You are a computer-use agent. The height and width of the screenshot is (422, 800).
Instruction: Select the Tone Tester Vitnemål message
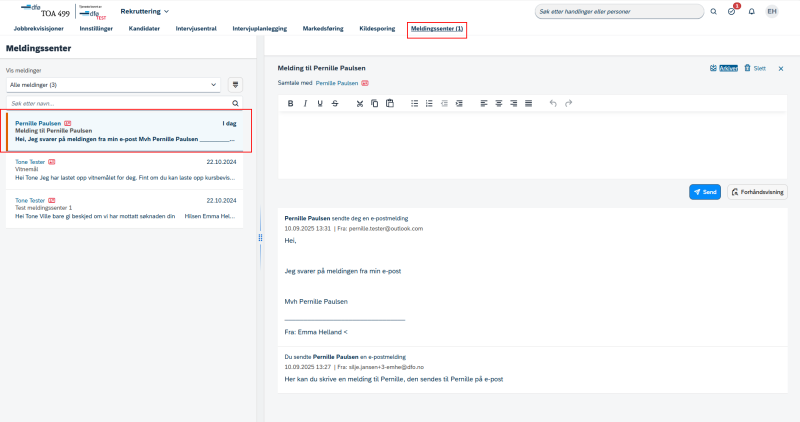(x=125, y=170)
